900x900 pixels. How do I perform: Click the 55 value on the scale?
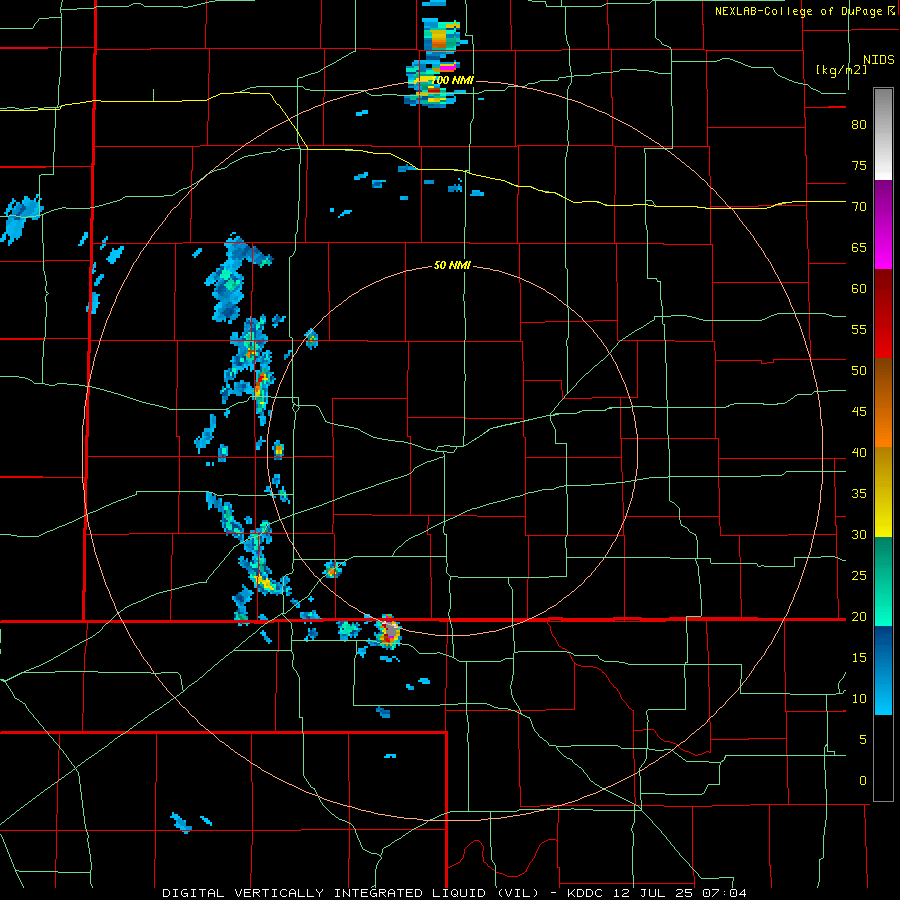coord(859,329)
